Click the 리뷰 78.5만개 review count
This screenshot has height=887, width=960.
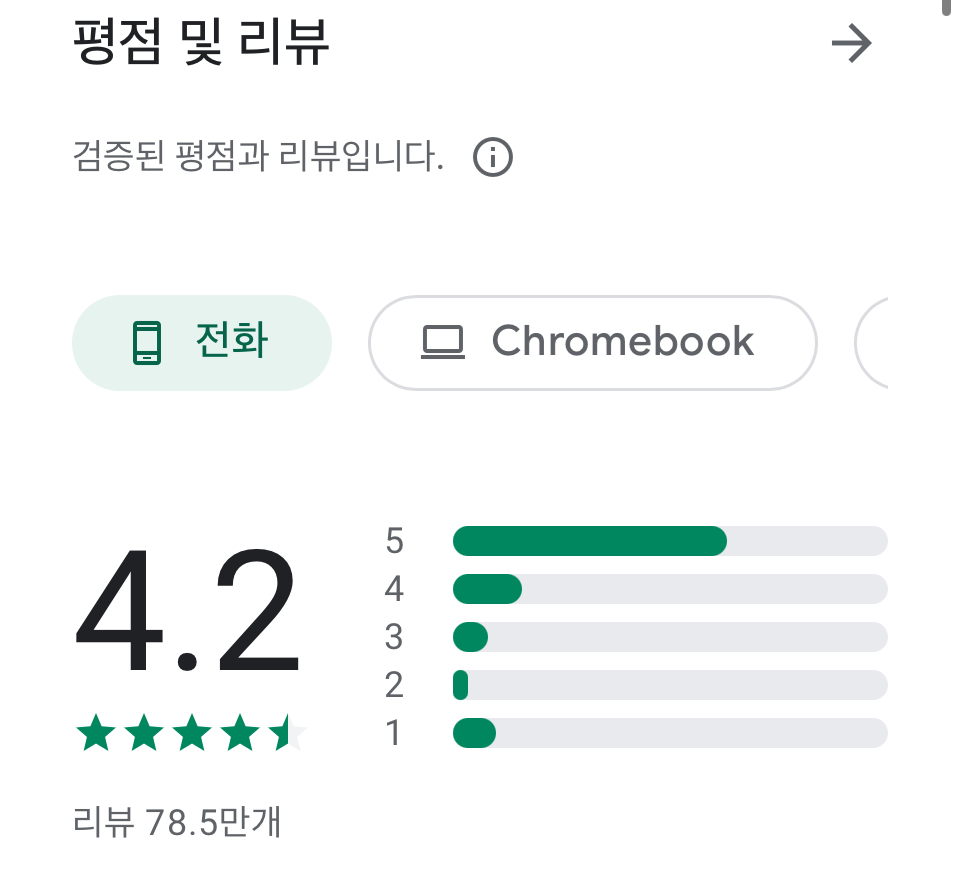pos(176,822)
